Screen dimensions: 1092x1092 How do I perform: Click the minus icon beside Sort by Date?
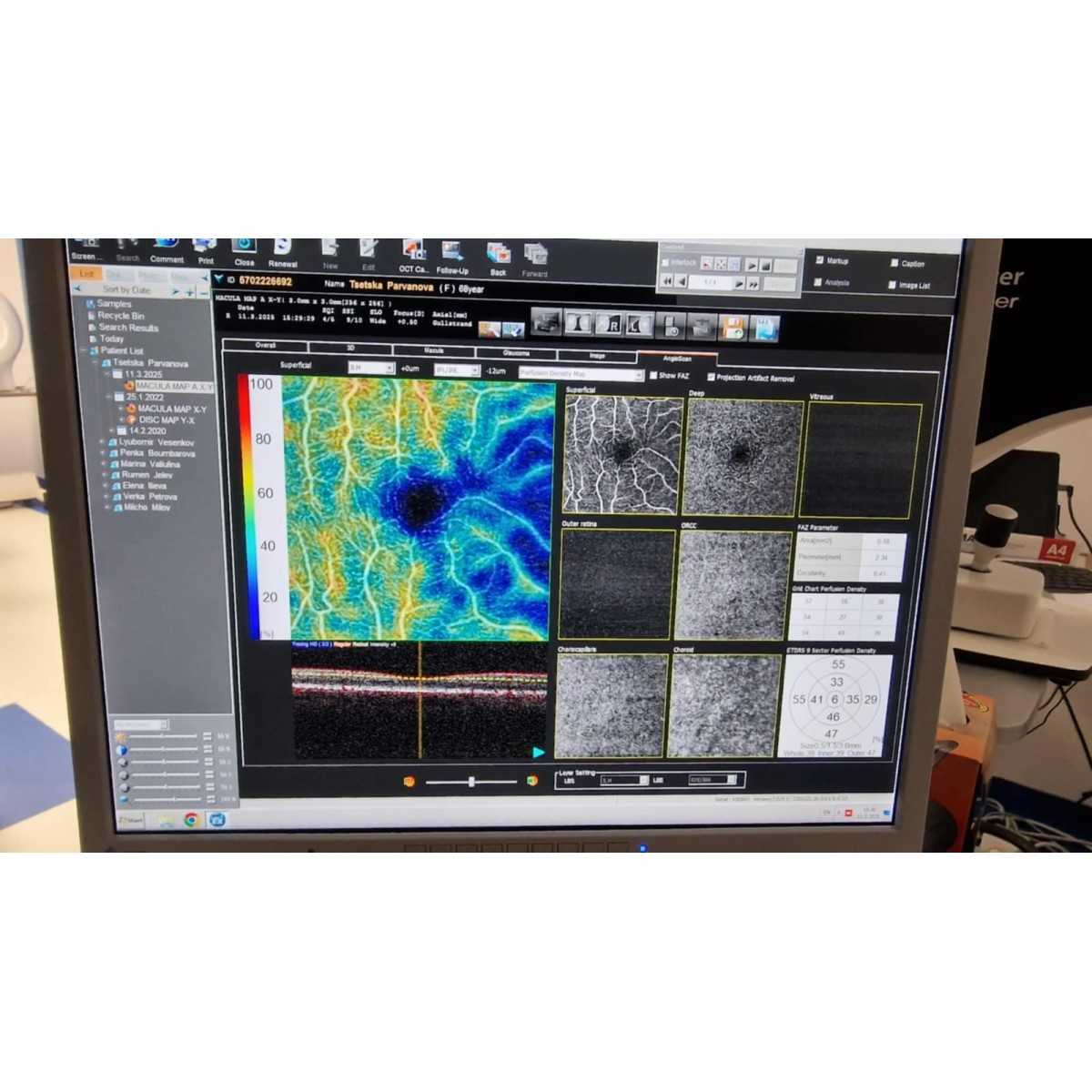coord(204,293)
